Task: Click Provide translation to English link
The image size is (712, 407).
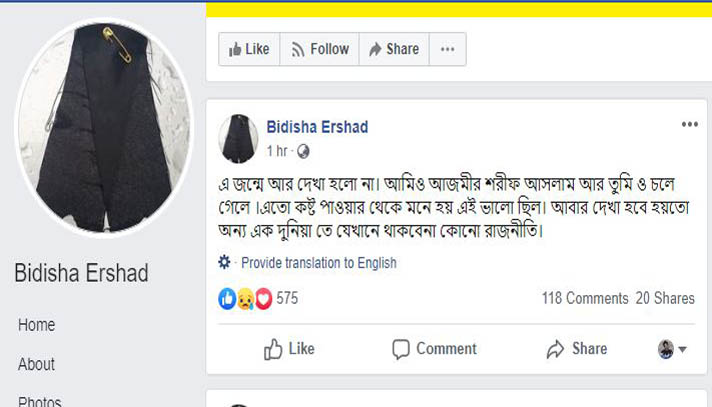Action: click(x=319, y=263)
